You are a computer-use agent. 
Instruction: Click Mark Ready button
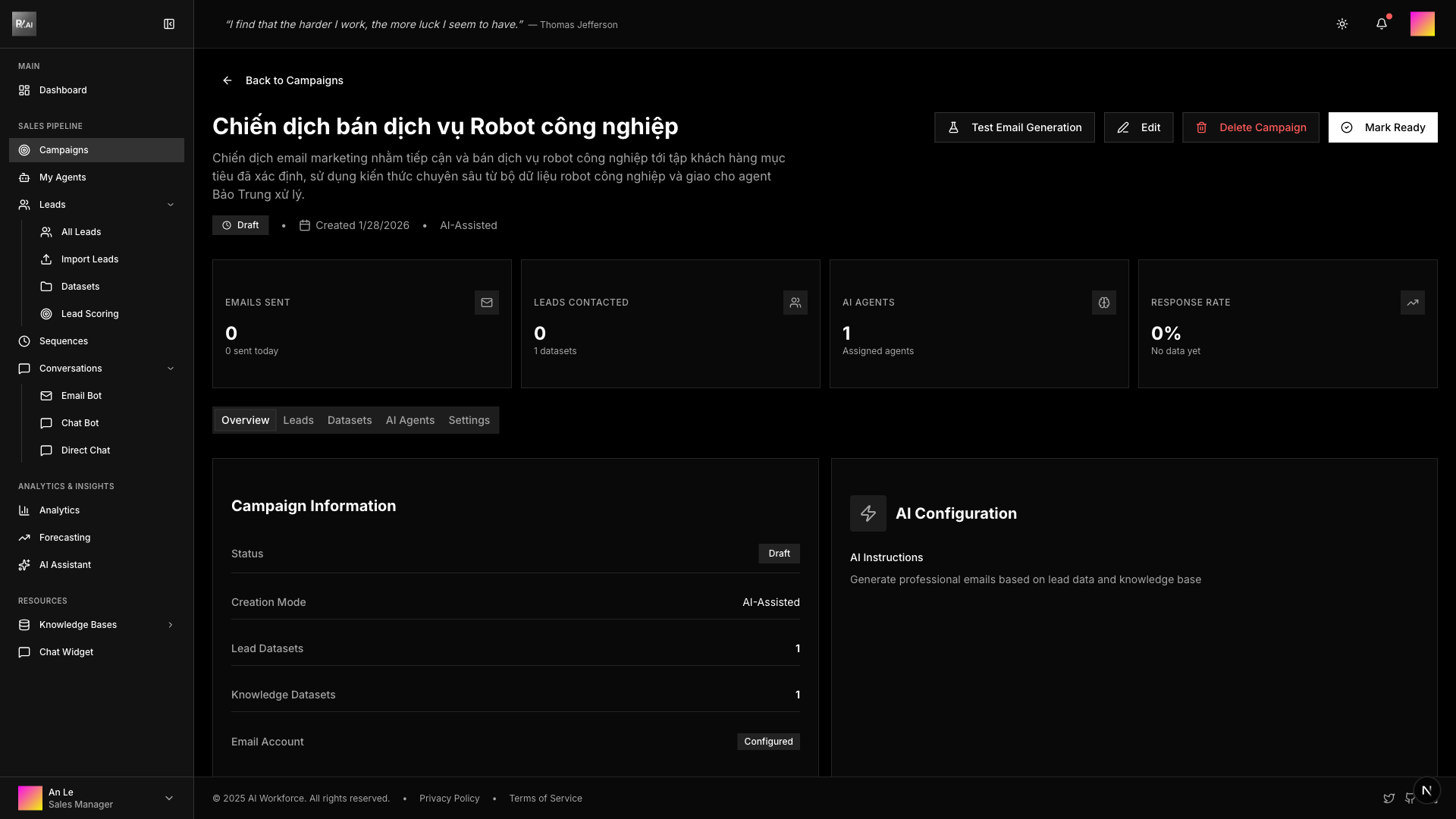(1382, 127)
